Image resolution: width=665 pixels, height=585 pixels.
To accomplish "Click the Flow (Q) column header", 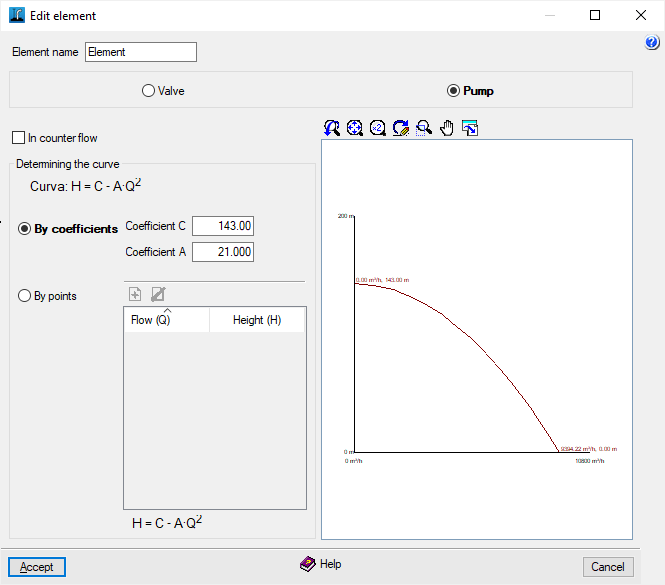I will pyautogui.click(x=167, y=320).
